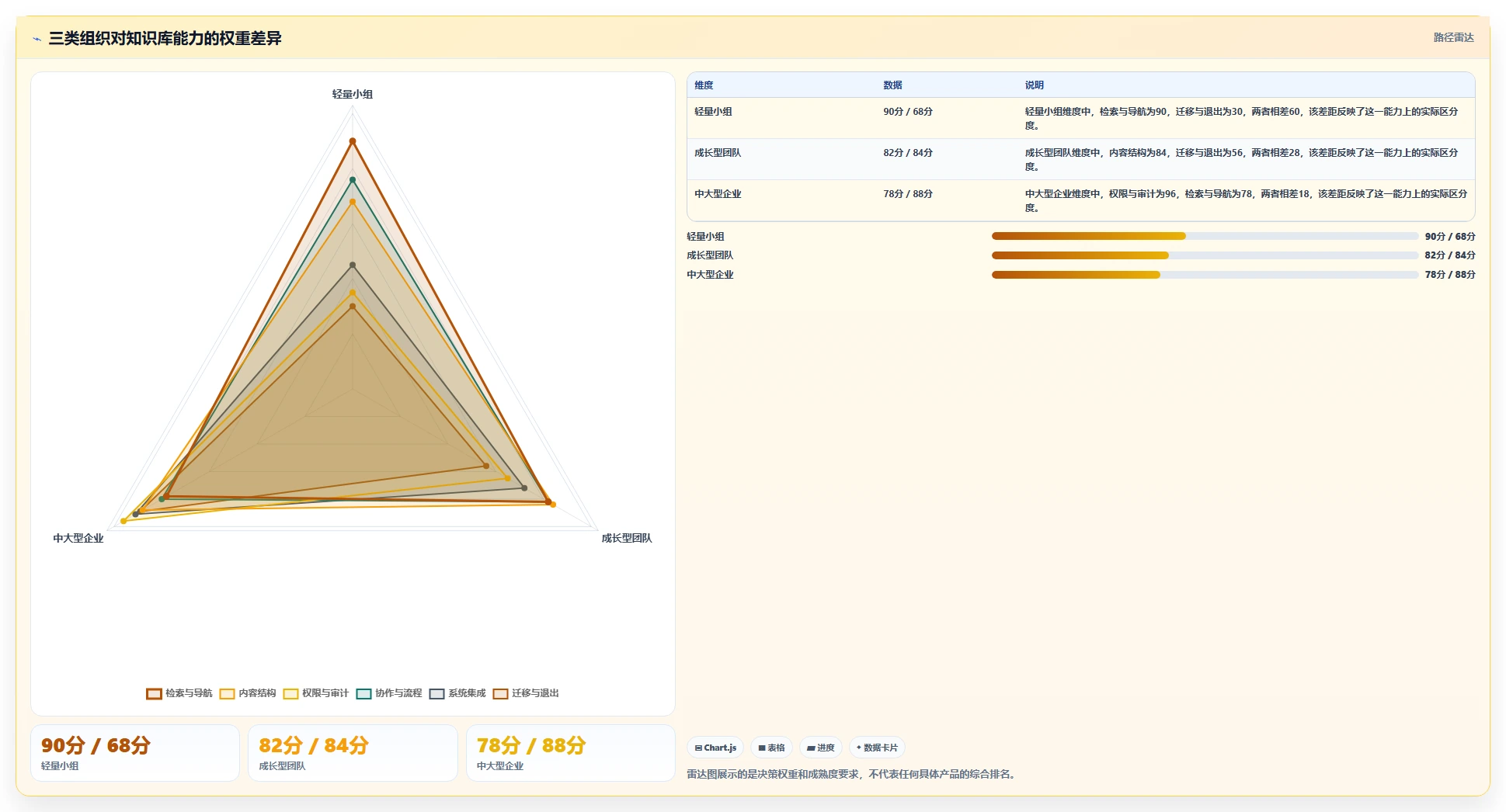This screenshot has height=812, width=1506.
Task: Click 78分 / 88分 value beside progress bar
Action: point(1450,275)
